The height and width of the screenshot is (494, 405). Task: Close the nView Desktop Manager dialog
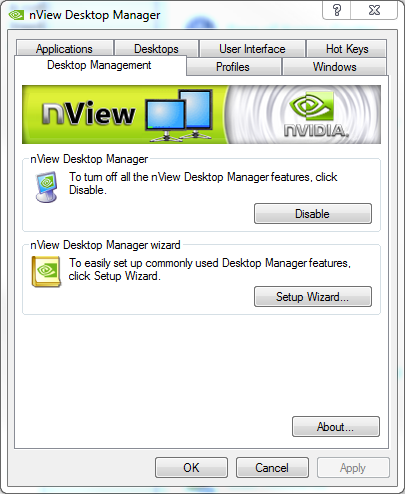(x=374, y=10)
